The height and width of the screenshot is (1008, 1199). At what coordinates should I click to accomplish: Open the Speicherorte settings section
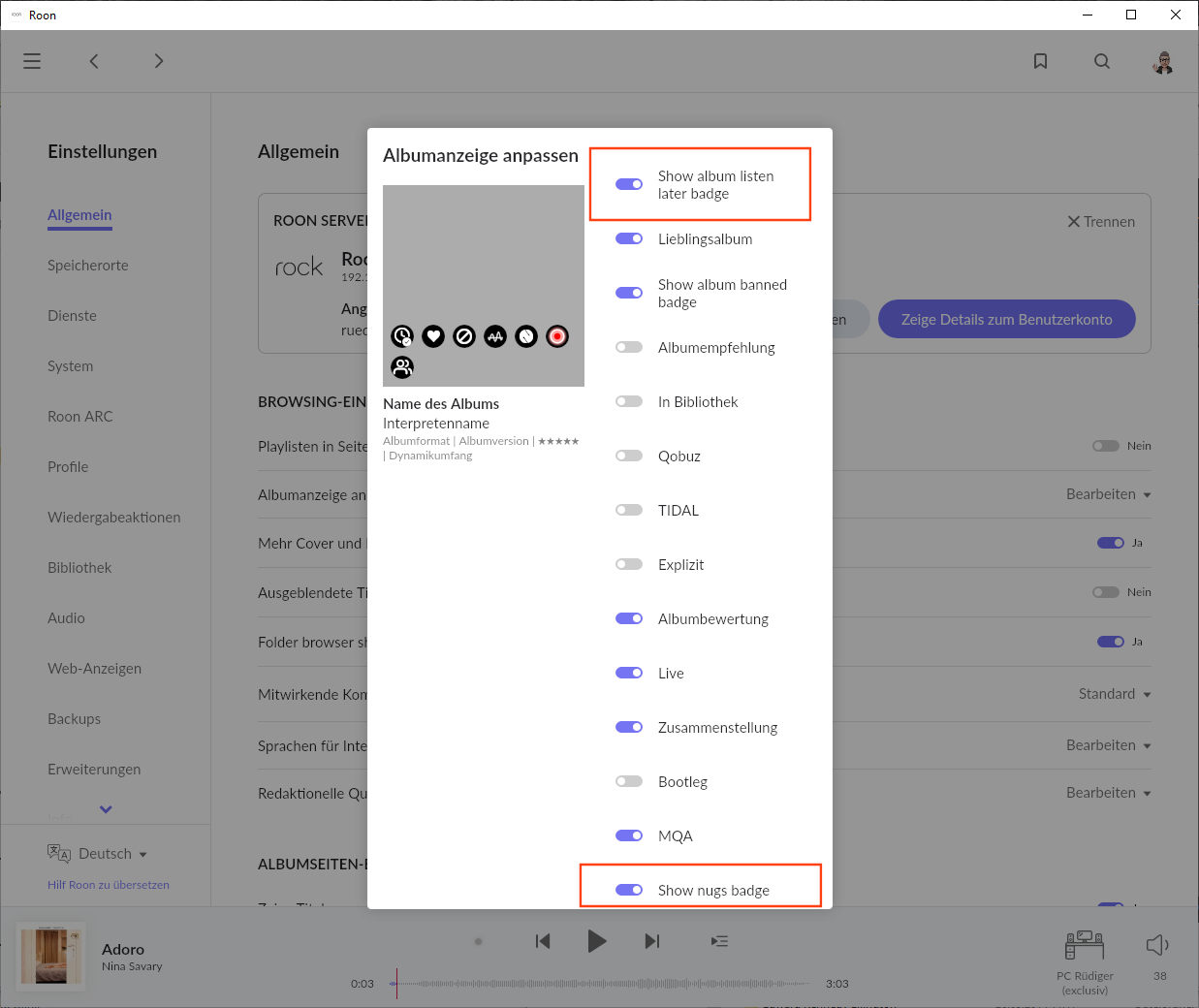pos(88,266)
